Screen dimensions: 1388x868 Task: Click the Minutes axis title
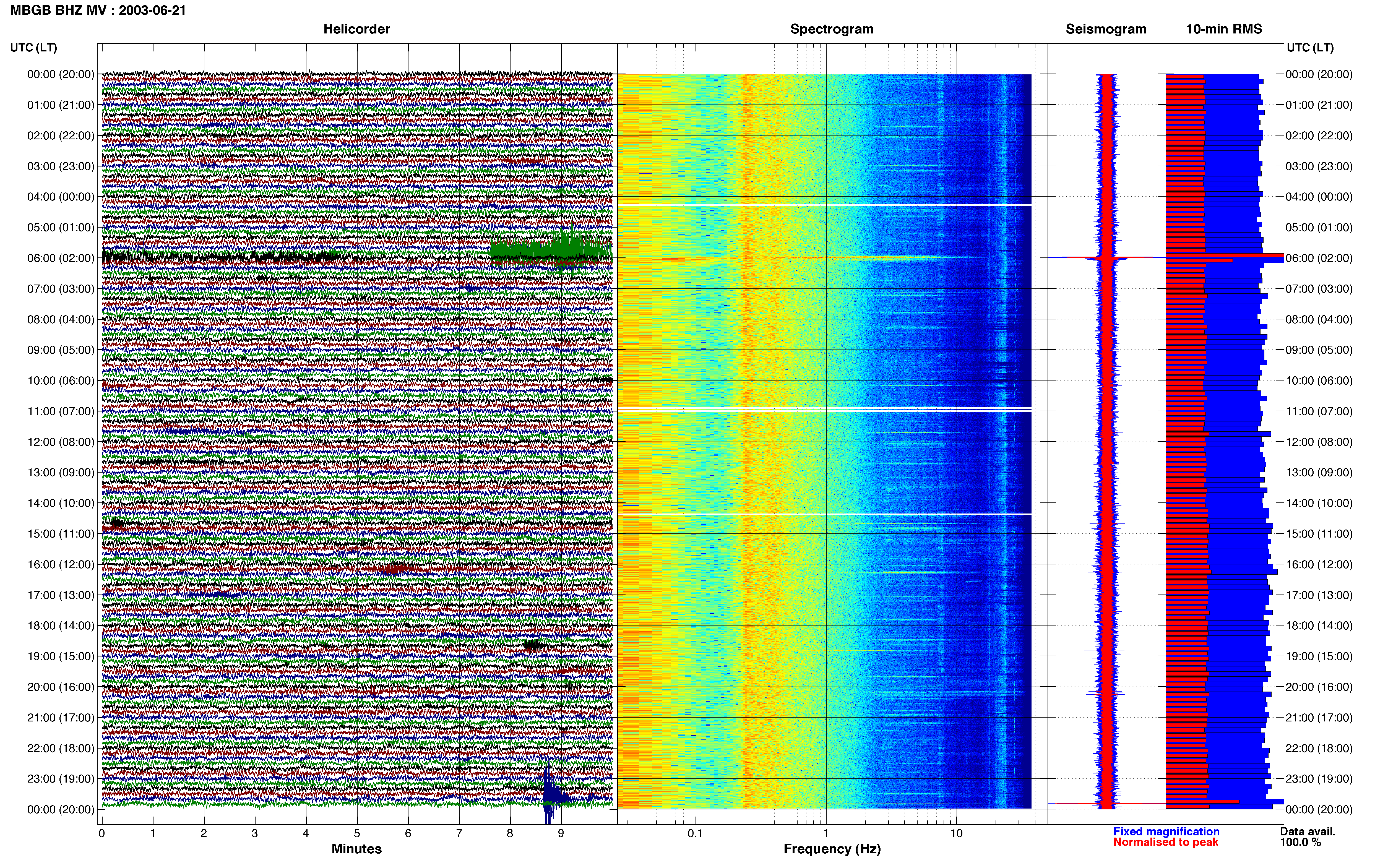(x=356, y=849)
